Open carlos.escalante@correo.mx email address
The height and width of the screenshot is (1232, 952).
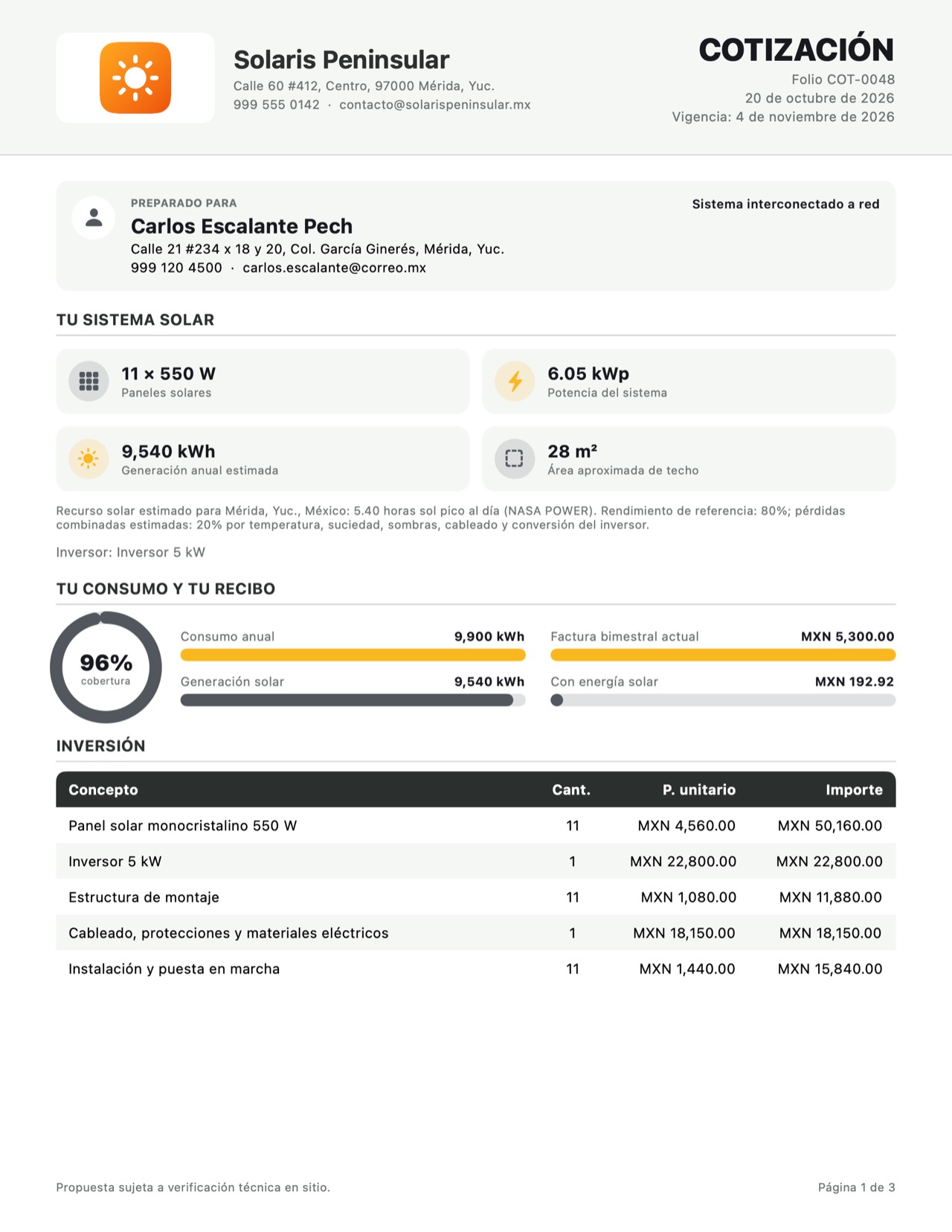[x=334, y=268]
